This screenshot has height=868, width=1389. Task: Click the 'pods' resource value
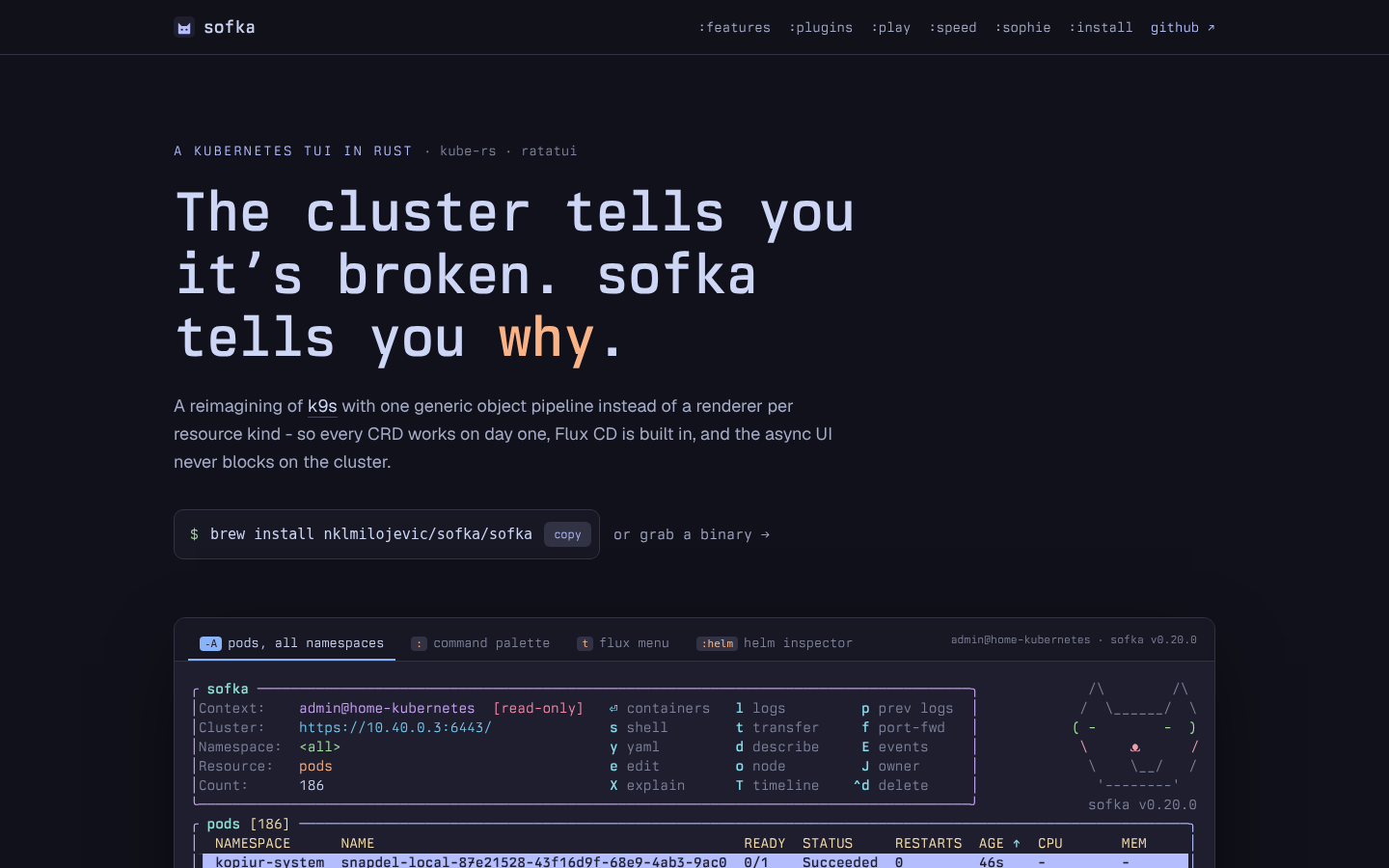point(315,766)
